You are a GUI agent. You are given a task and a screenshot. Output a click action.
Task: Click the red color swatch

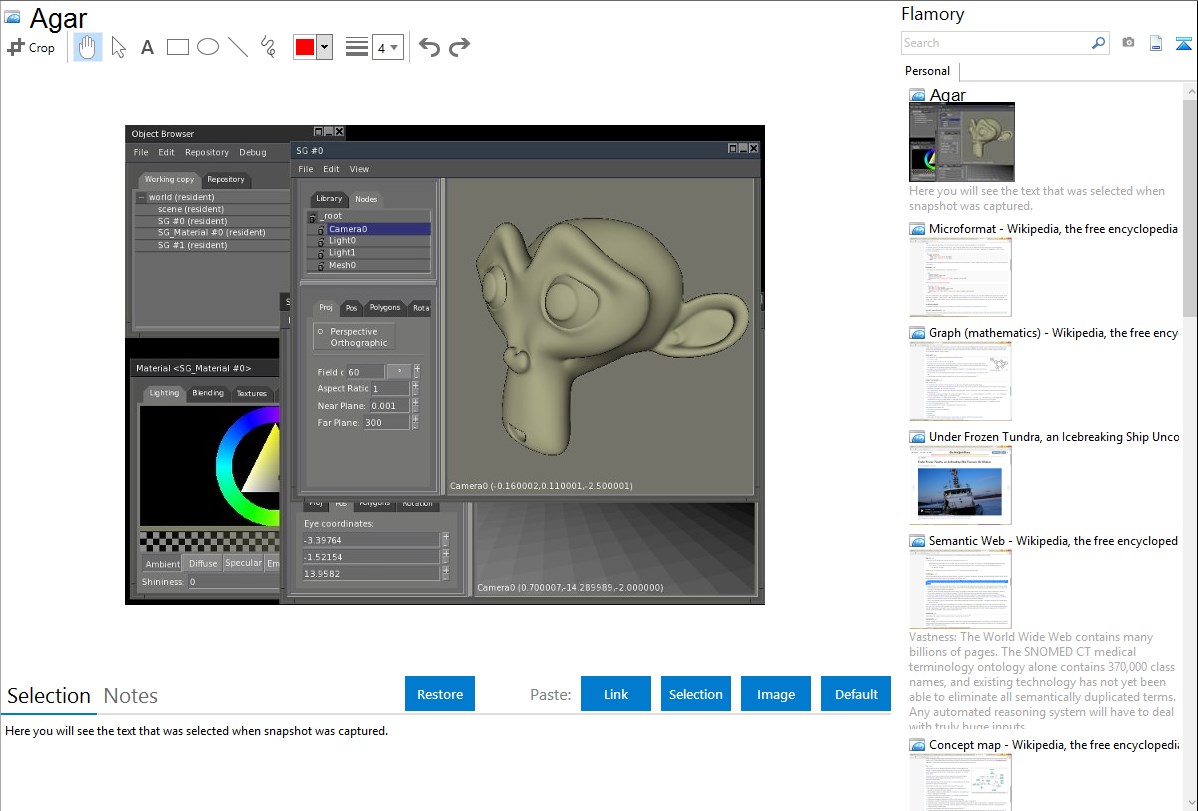pos(305,47)
